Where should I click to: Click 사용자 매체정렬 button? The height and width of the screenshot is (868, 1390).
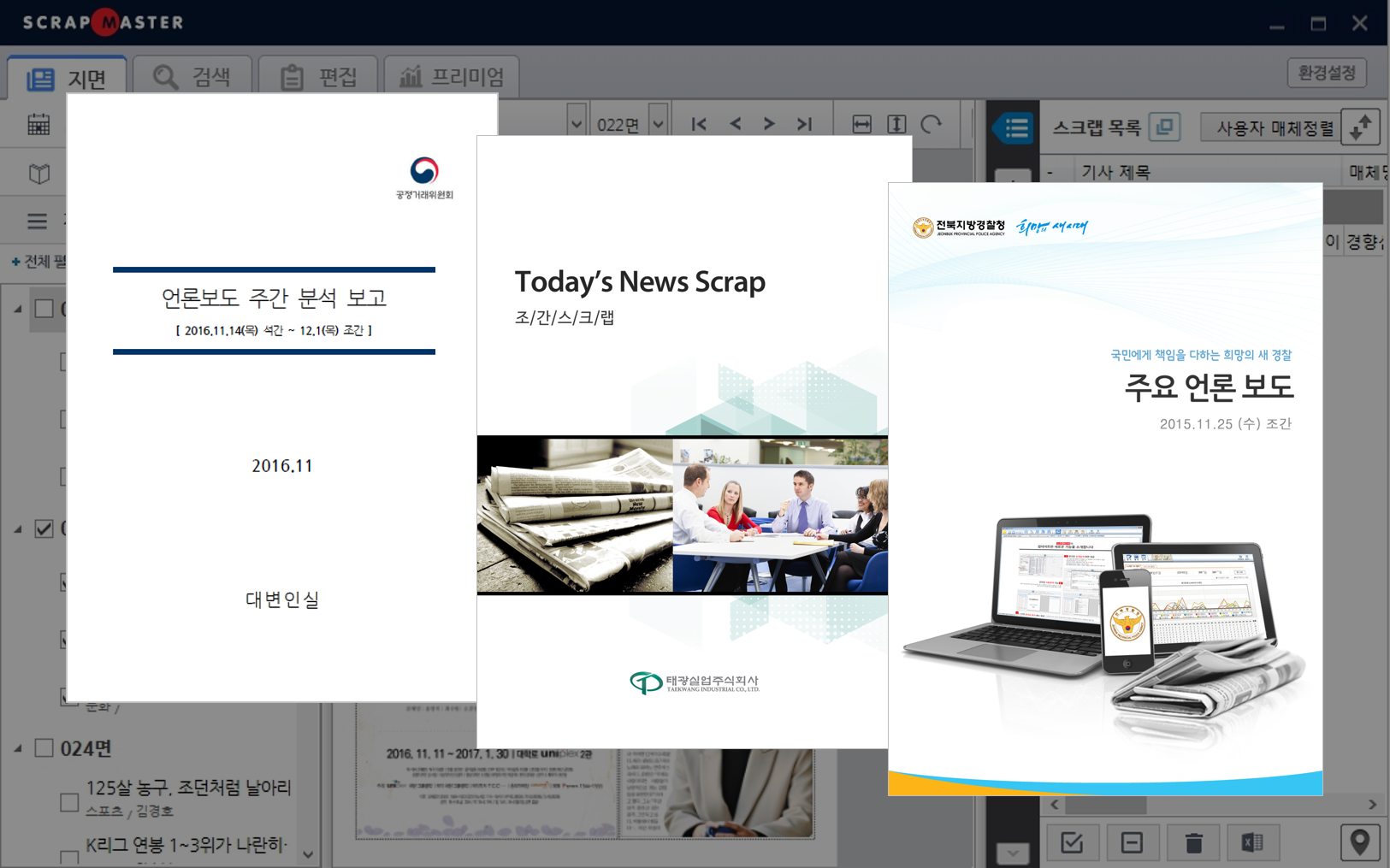click(1275, 128)
